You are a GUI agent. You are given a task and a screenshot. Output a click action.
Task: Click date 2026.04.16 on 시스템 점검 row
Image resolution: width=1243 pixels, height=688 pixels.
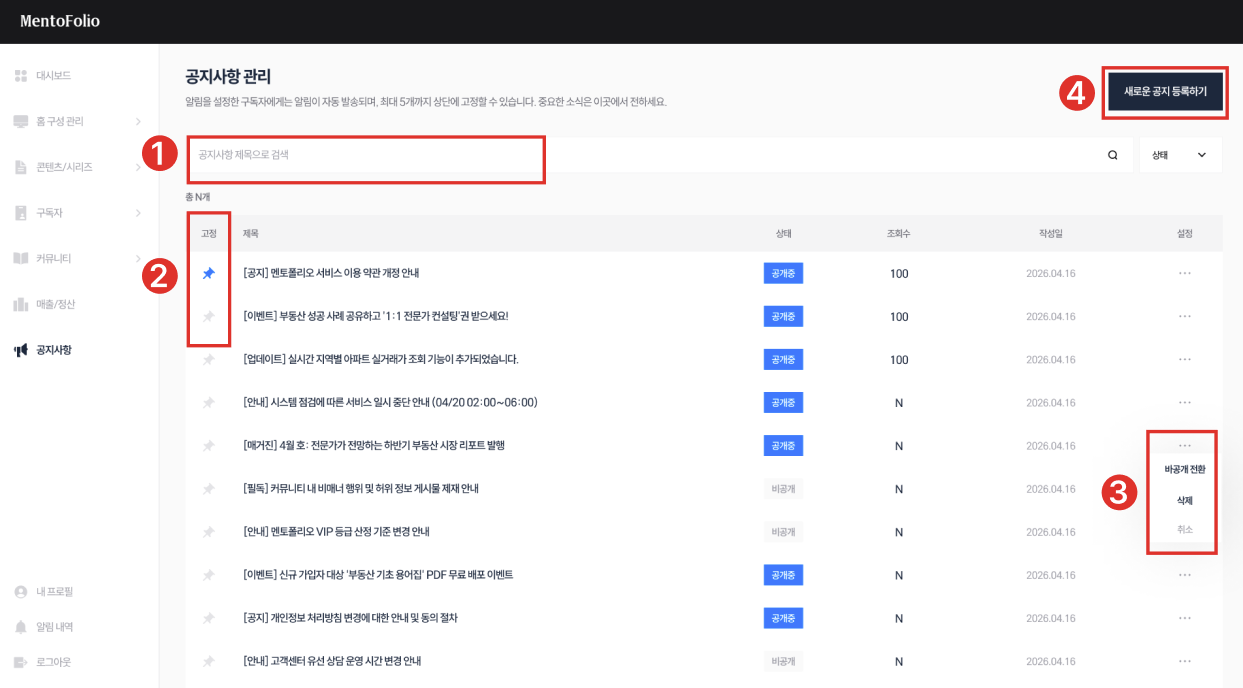click(1051, 403)
